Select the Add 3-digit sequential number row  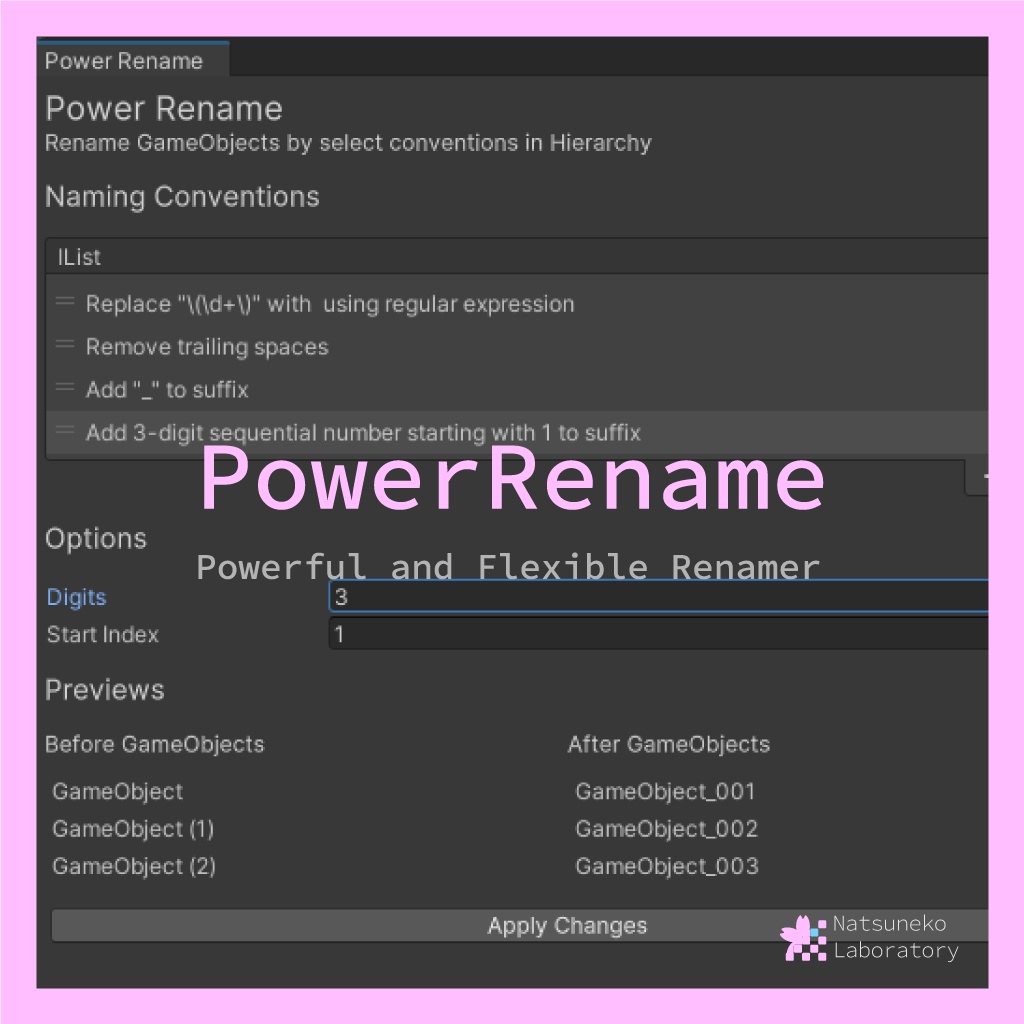517,432
